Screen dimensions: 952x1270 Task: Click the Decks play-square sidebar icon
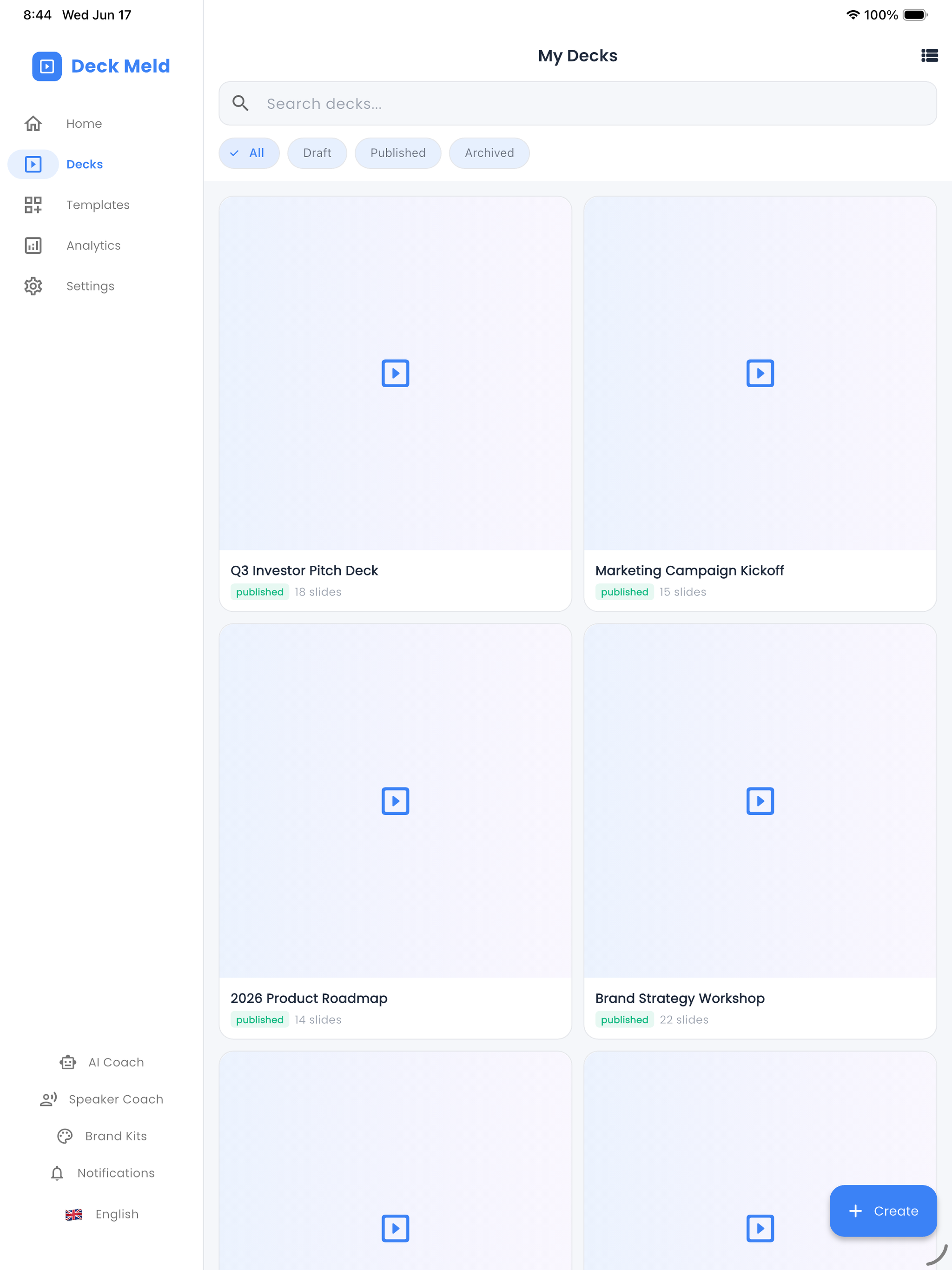pos(33,164)
